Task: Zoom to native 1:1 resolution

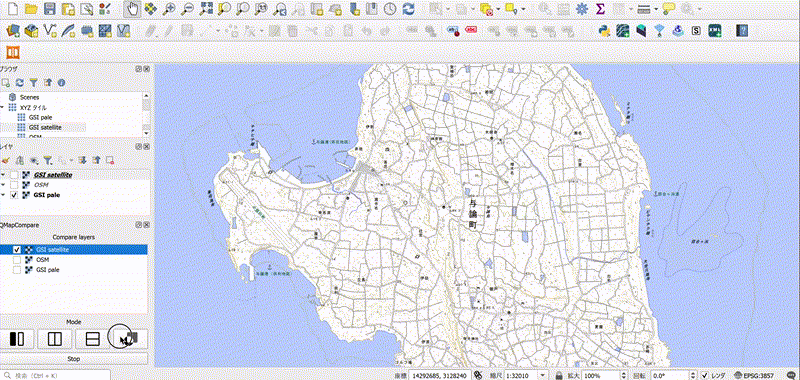Action: click(x=261, y=9)
